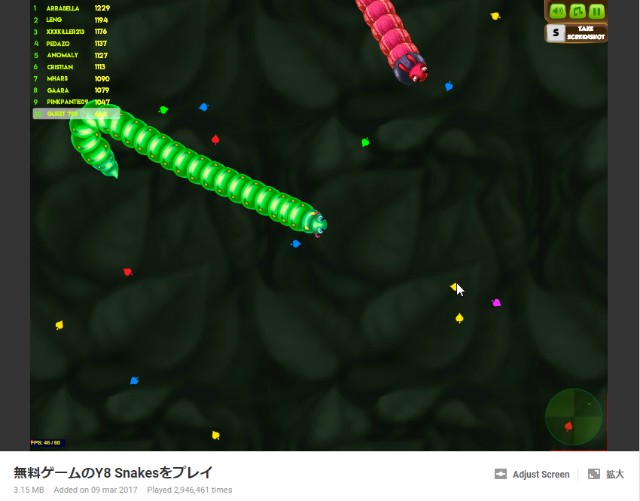
Task: Click the yellow food pellet near top right
Action: point(494,16)
